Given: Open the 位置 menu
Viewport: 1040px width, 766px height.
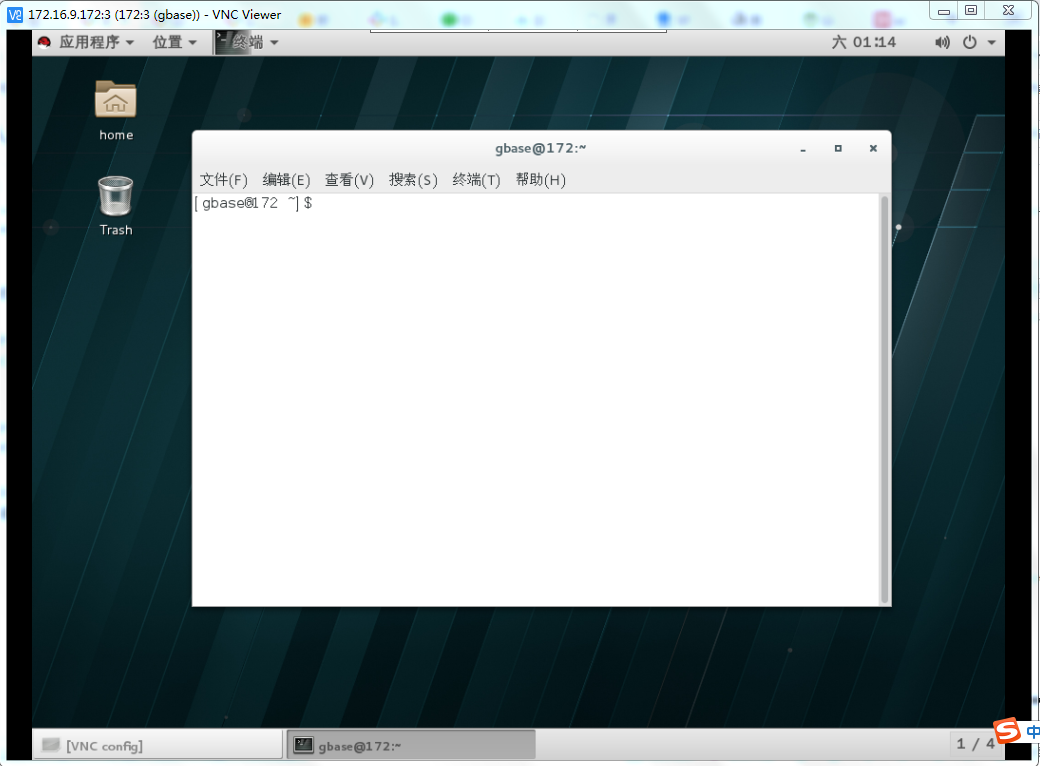Looking at the screenshot, I should pyautogui.click(x=174, y=42).
